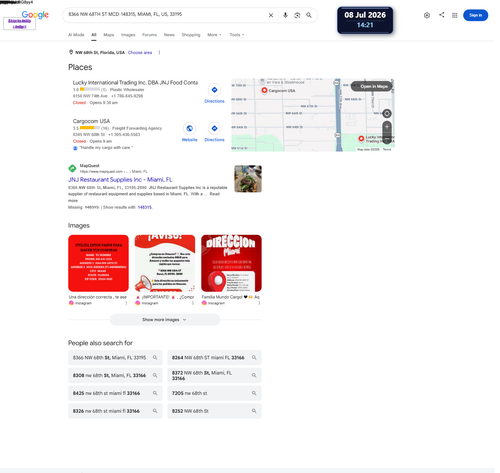
Task: Search for 8372 NW 68th St, Miami, FL 33166
Action: pos(214,375)
